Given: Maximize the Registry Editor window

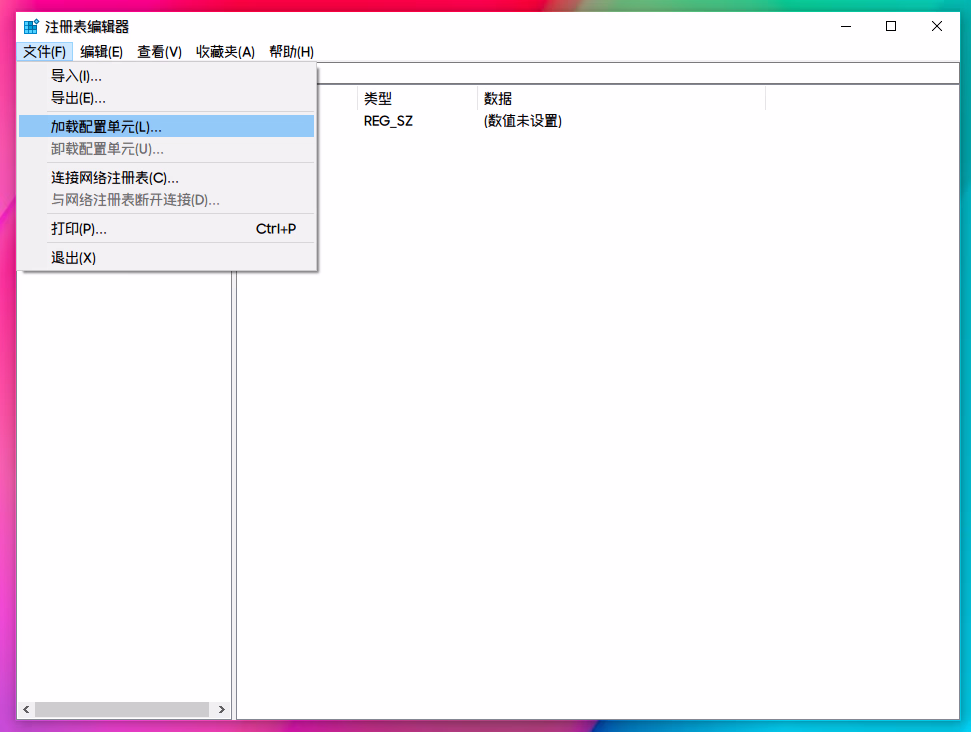Looking at the screenshot, I should (x=890, y=27).
